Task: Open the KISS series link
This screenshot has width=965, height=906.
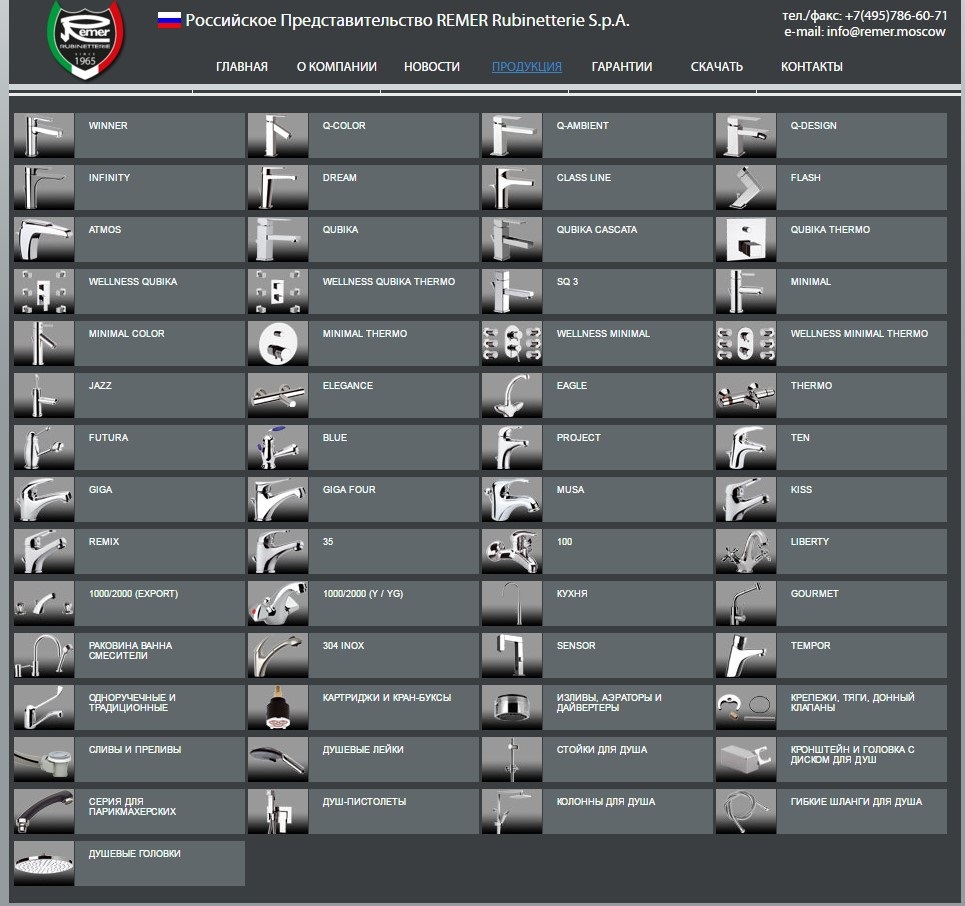Action: (801, 489)
